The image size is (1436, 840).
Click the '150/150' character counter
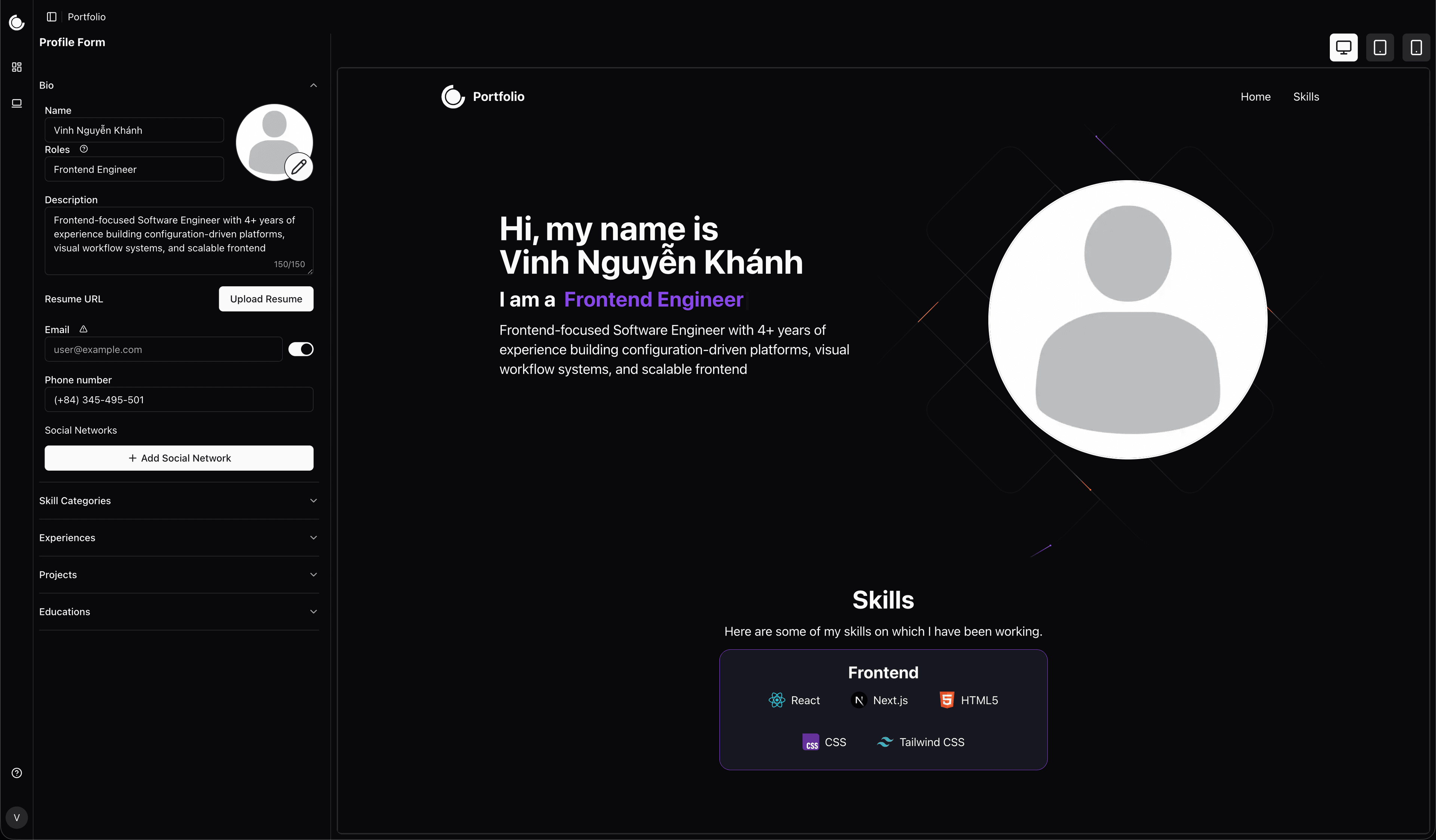pos(289,264)
